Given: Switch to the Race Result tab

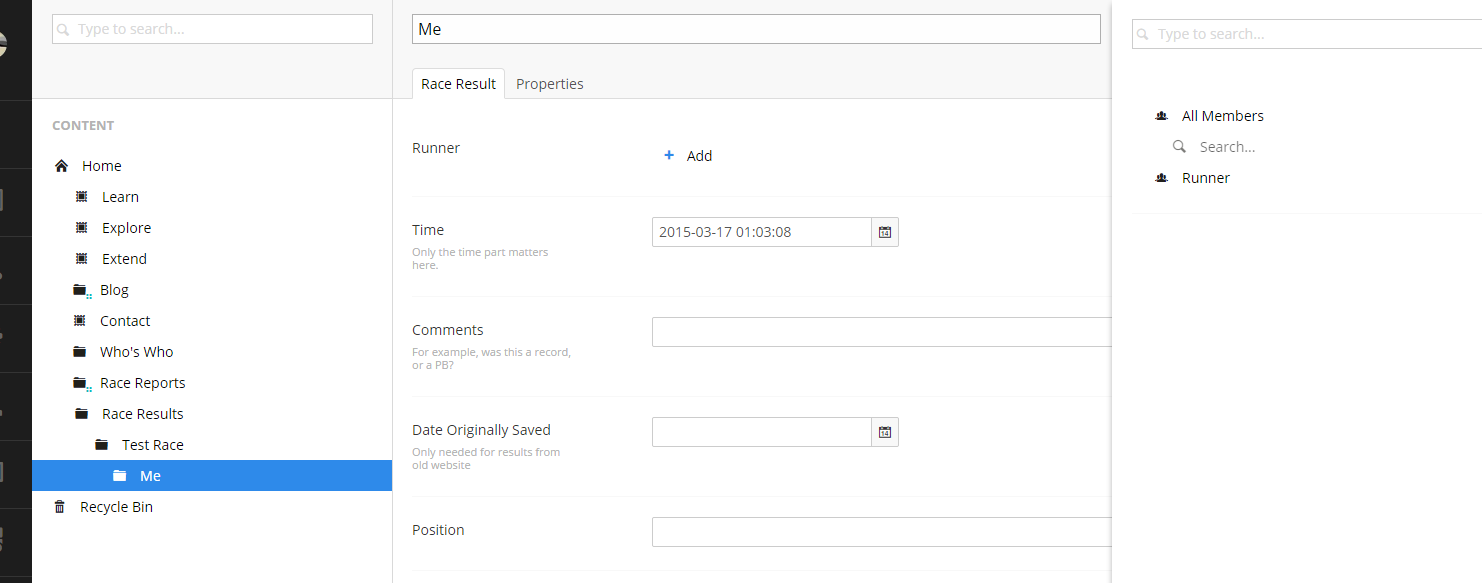Looking at the screenshot, I should pos(458,84).
